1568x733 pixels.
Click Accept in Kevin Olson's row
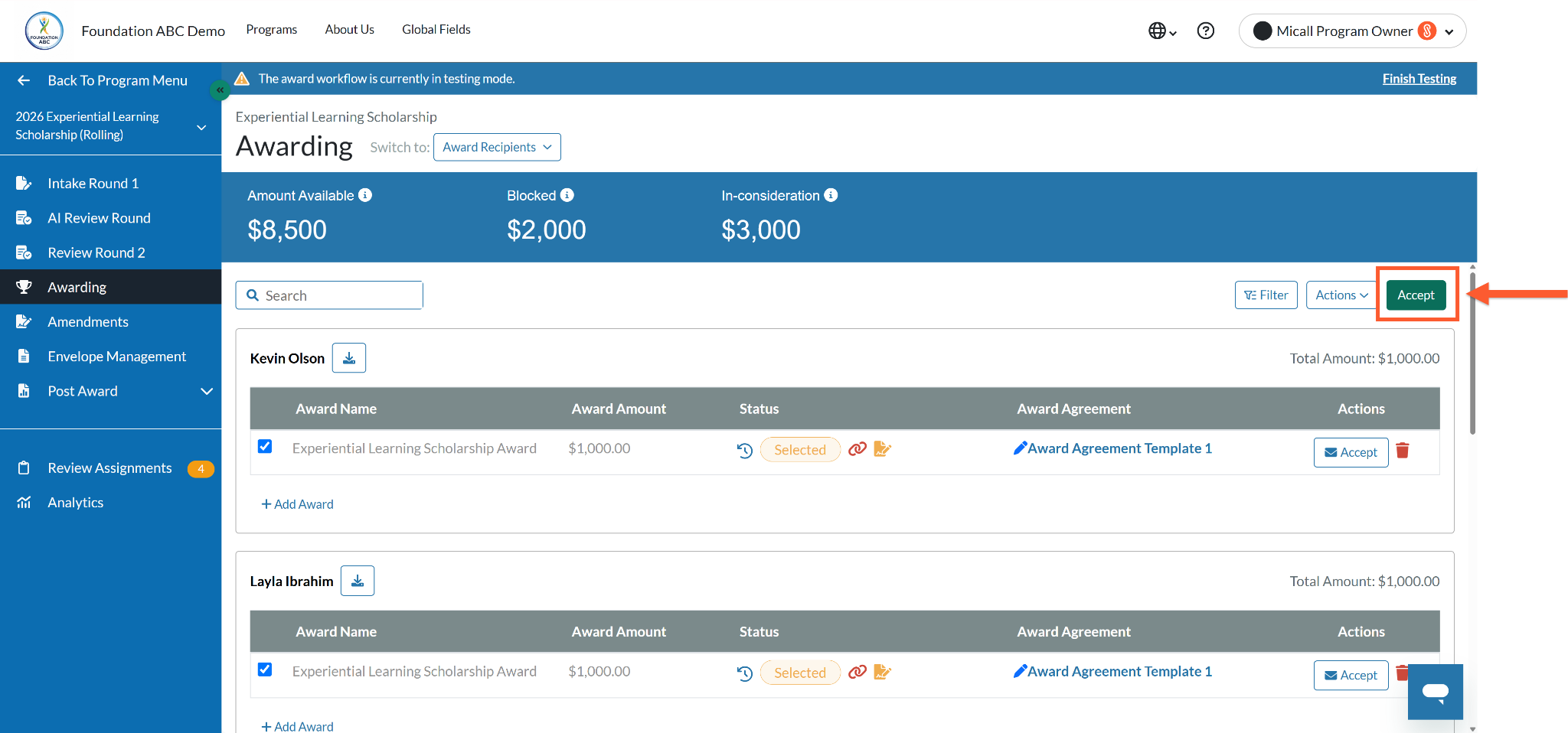(x=1351, y=452)
